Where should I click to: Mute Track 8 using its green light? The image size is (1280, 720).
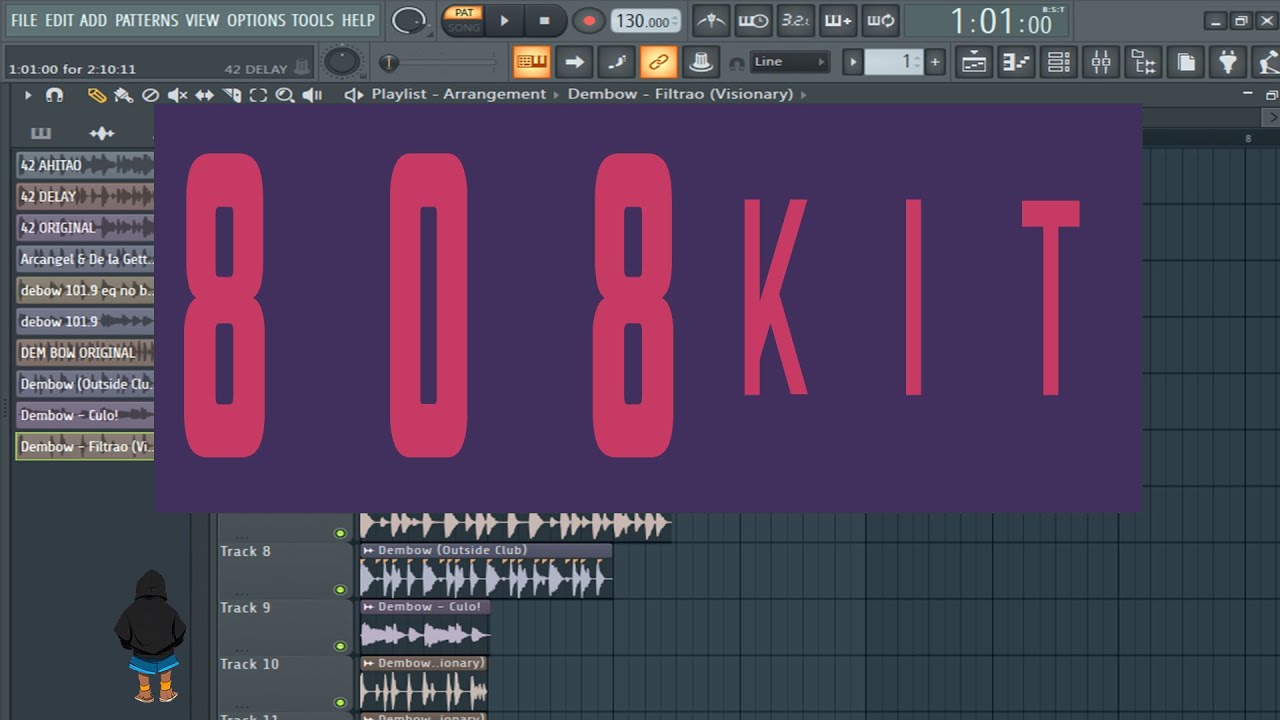point(340,590)
